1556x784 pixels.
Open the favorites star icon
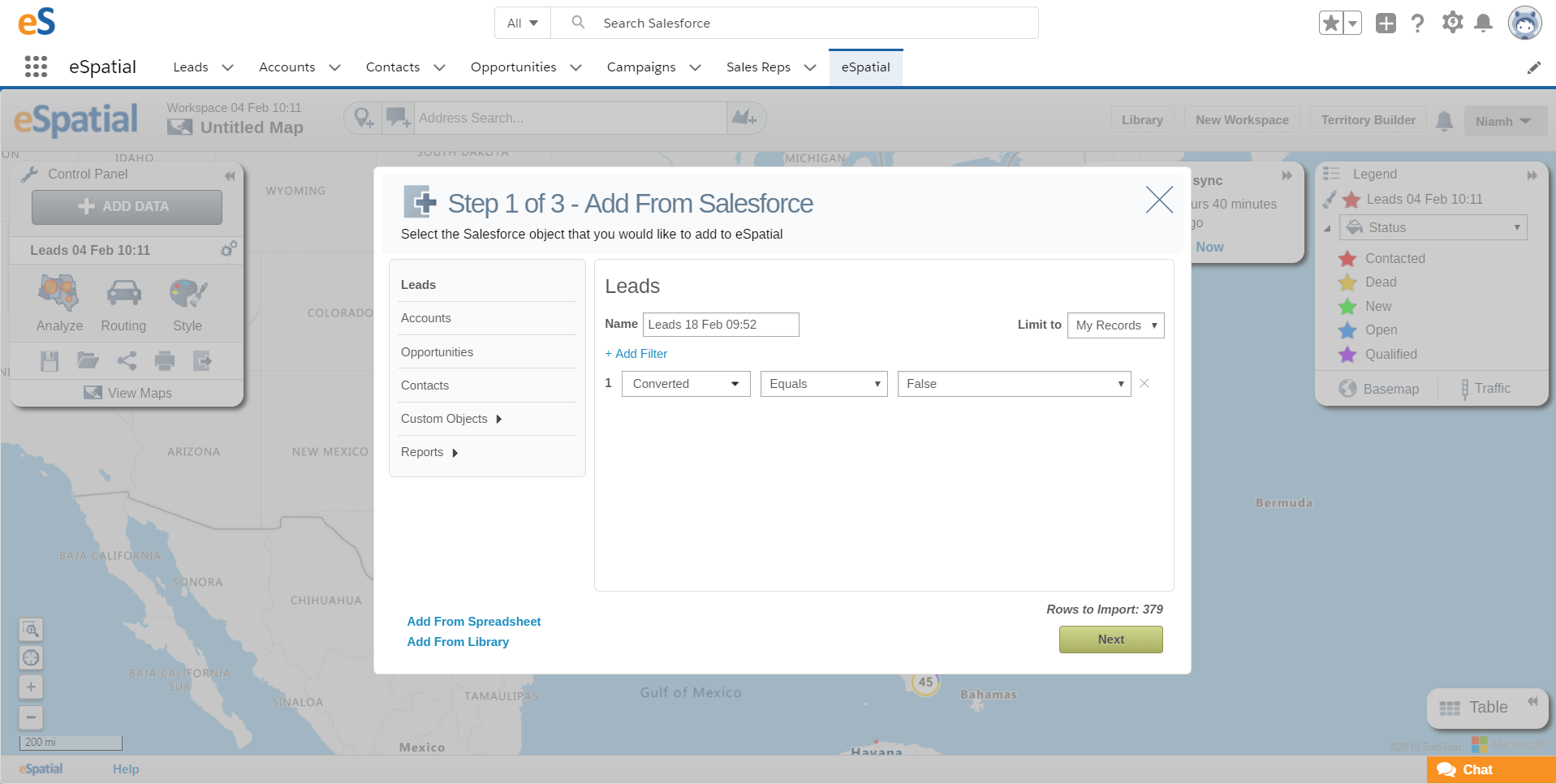tap(1331, 23)
